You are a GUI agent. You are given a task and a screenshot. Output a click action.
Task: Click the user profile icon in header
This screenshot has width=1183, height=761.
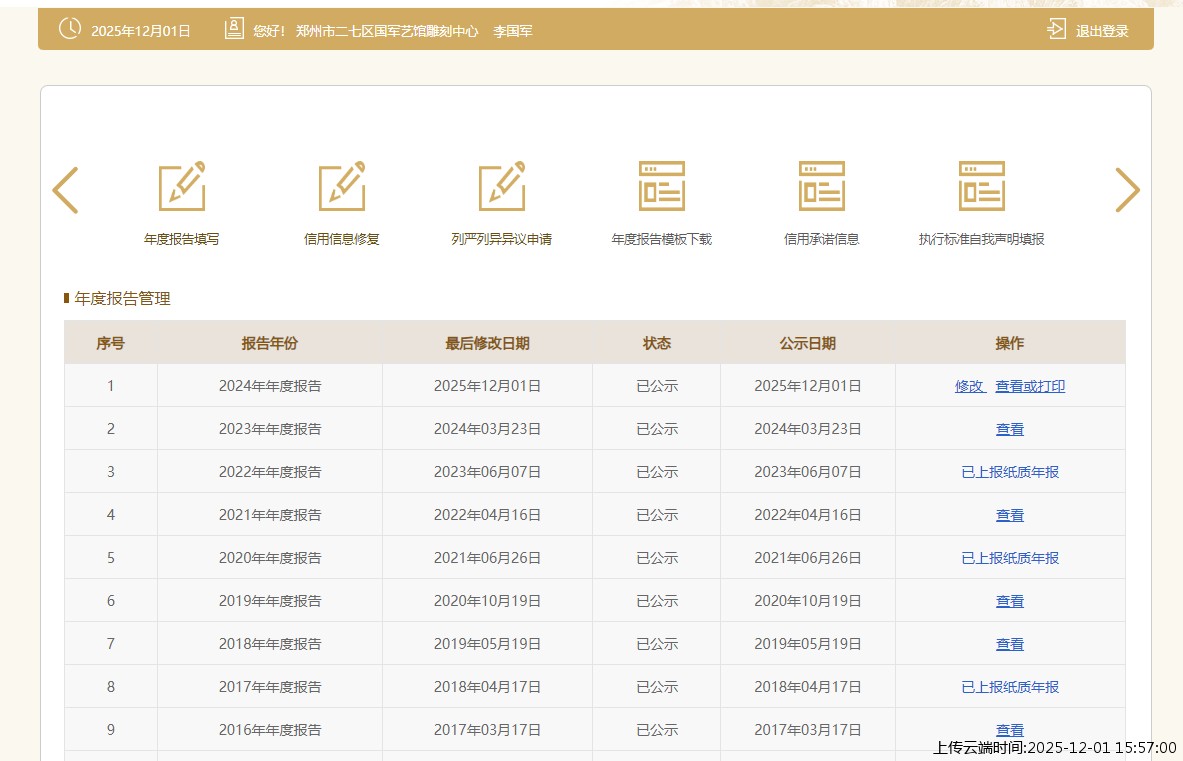click(x=234, y=29)
